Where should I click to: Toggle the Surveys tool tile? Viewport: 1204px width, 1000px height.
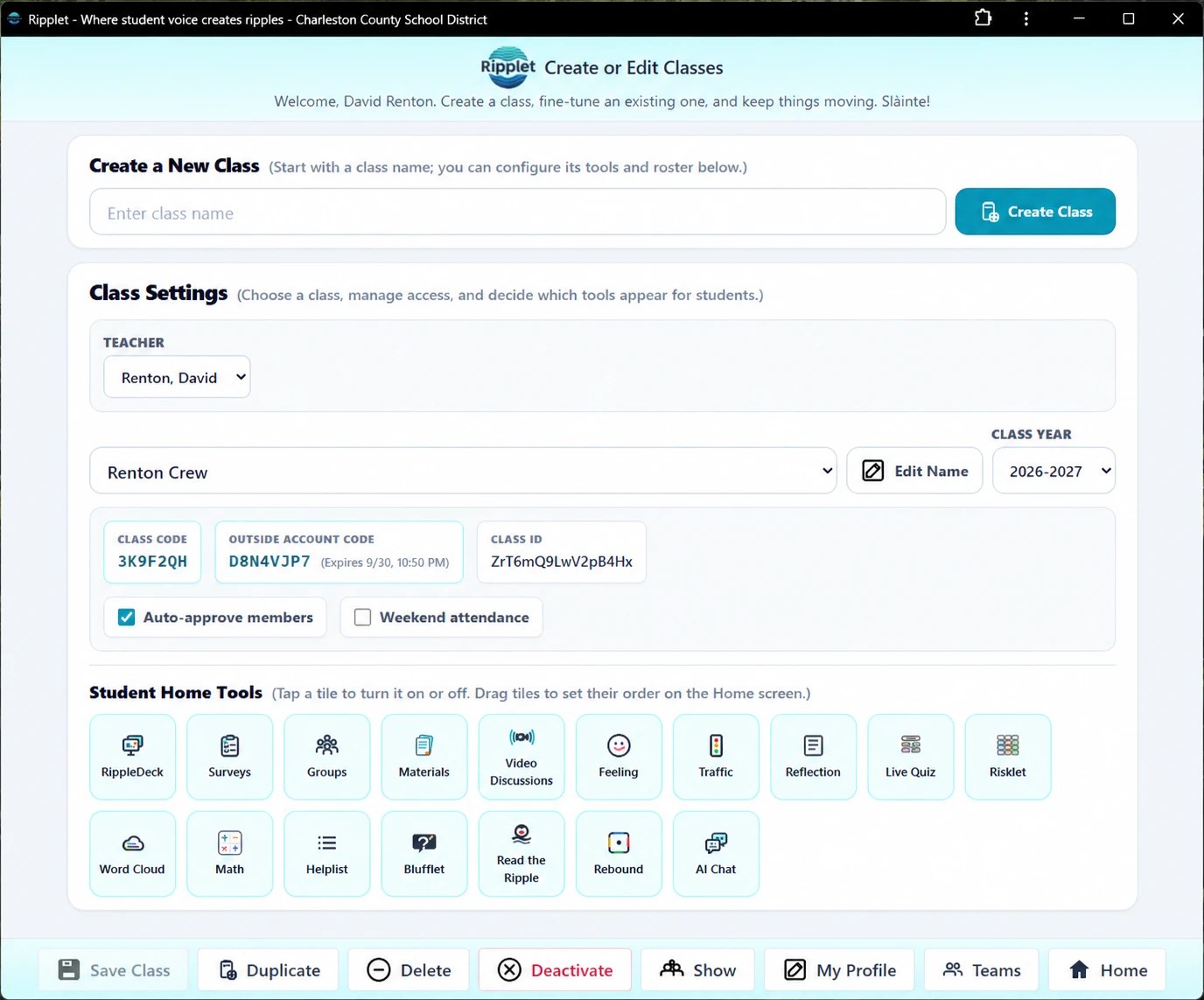pos(229,757)
